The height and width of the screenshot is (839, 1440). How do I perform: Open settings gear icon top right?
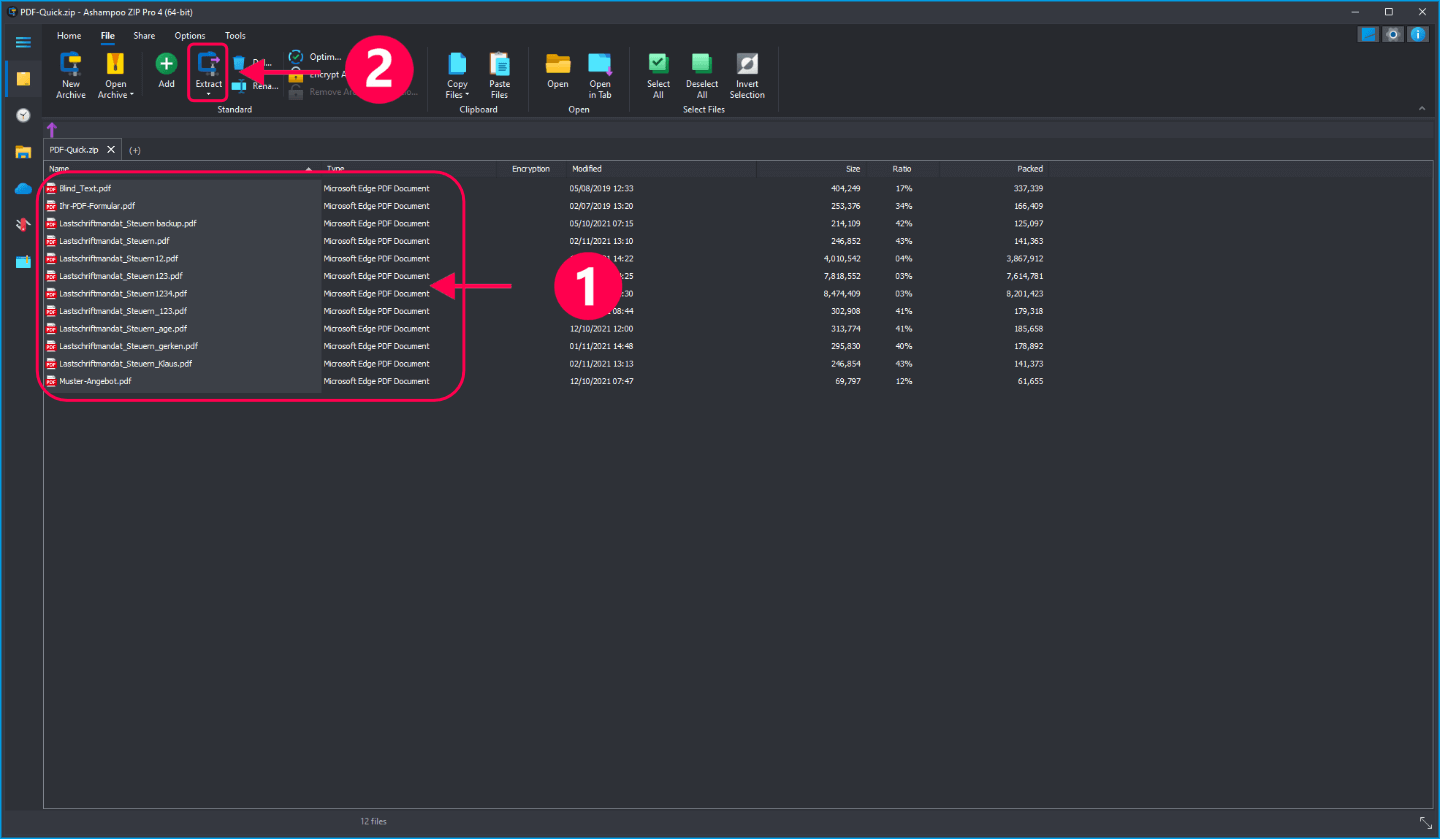(x=1393, y=34)
